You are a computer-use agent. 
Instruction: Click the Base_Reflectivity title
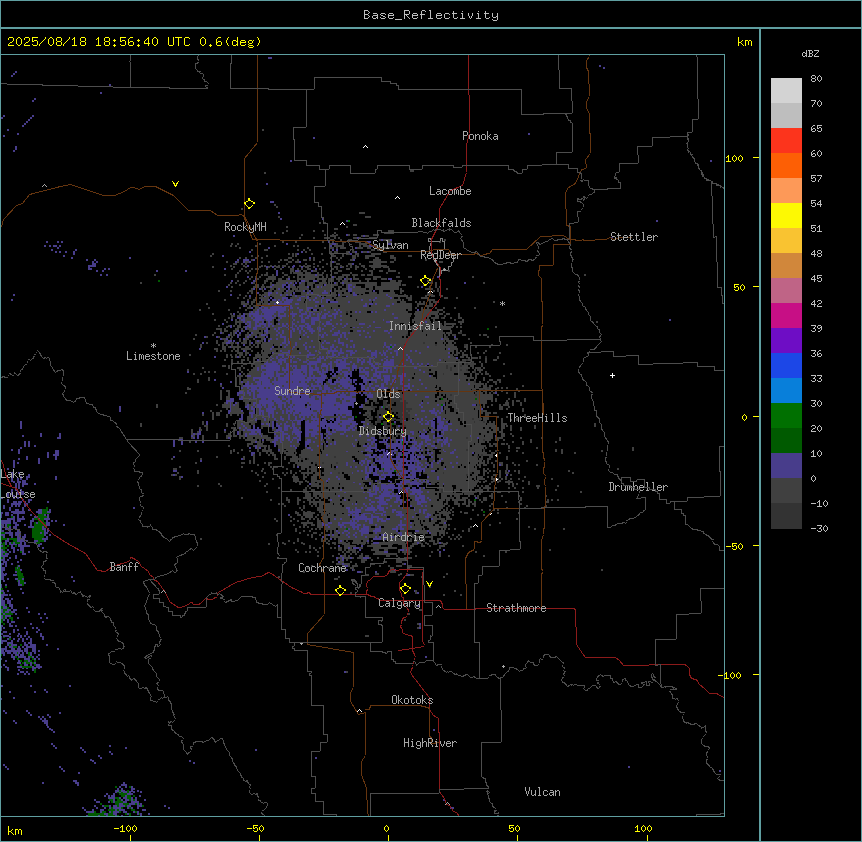pyautogui.click(x=431, y=15)
